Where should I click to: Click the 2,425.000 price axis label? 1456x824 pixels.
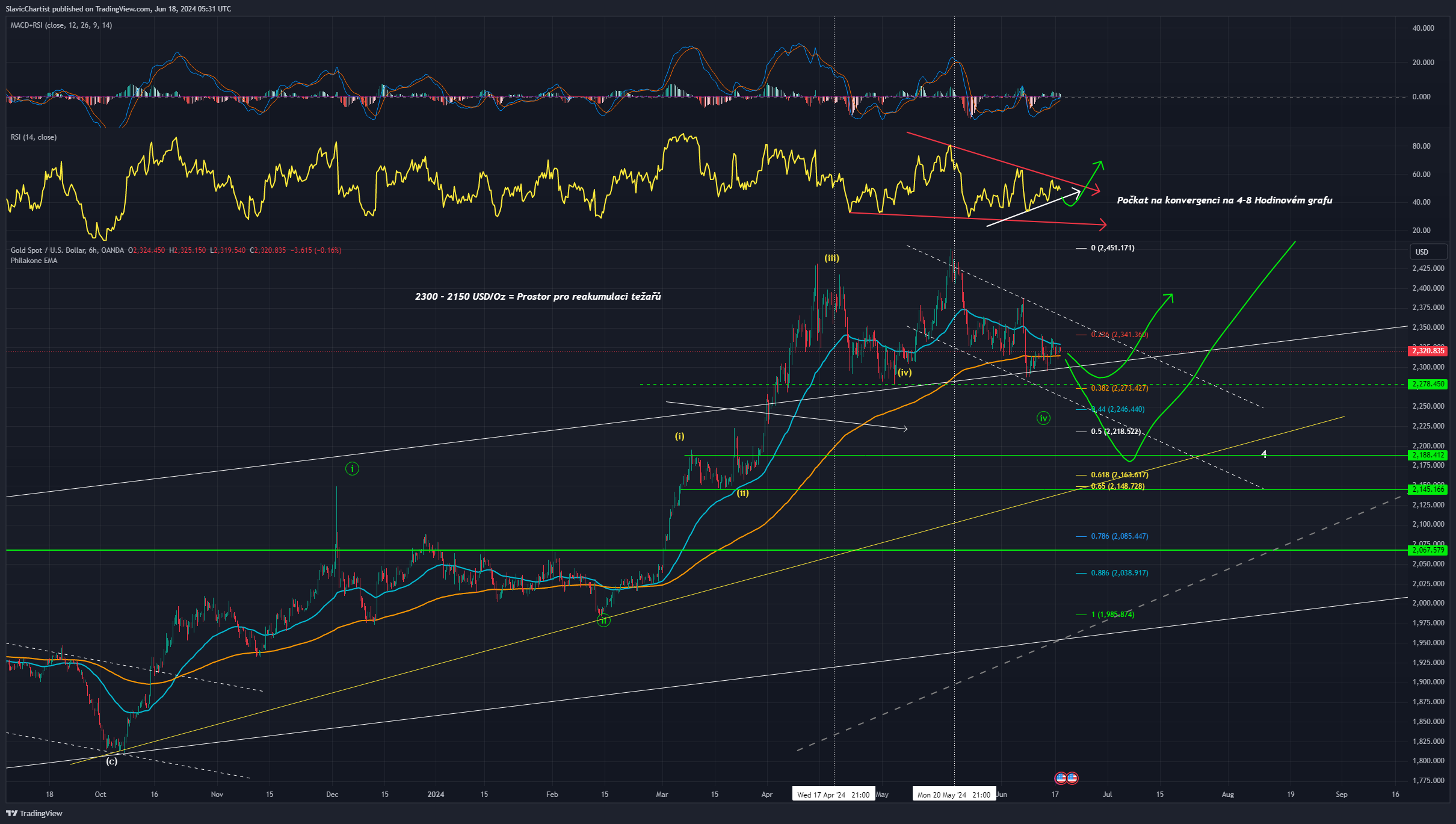coord(1427,268)
